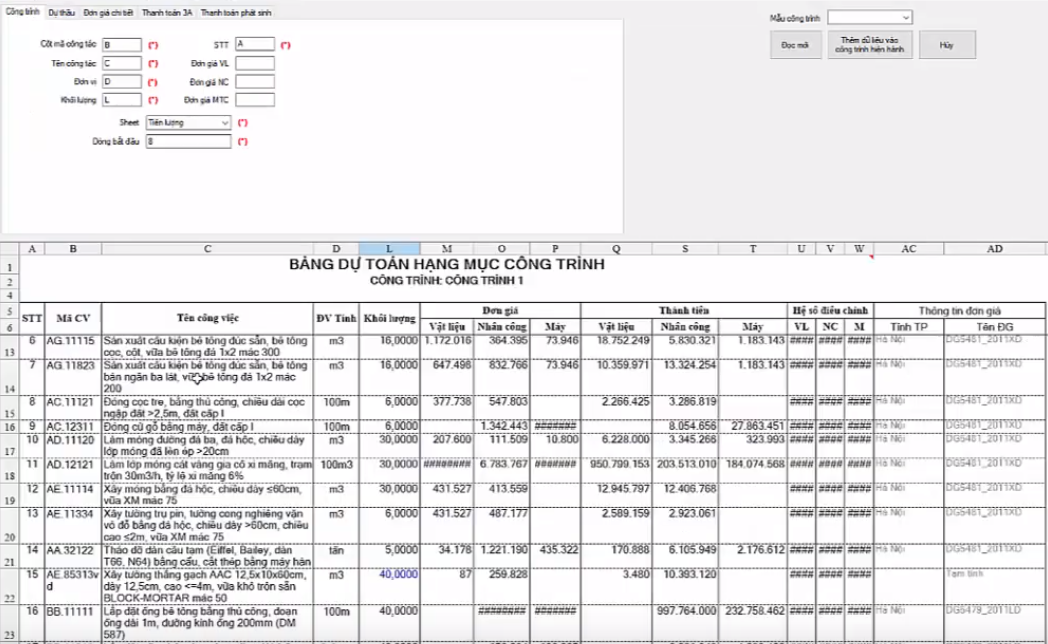
Task: Click the Đọc mới button
Action: (x=796, y=45)
